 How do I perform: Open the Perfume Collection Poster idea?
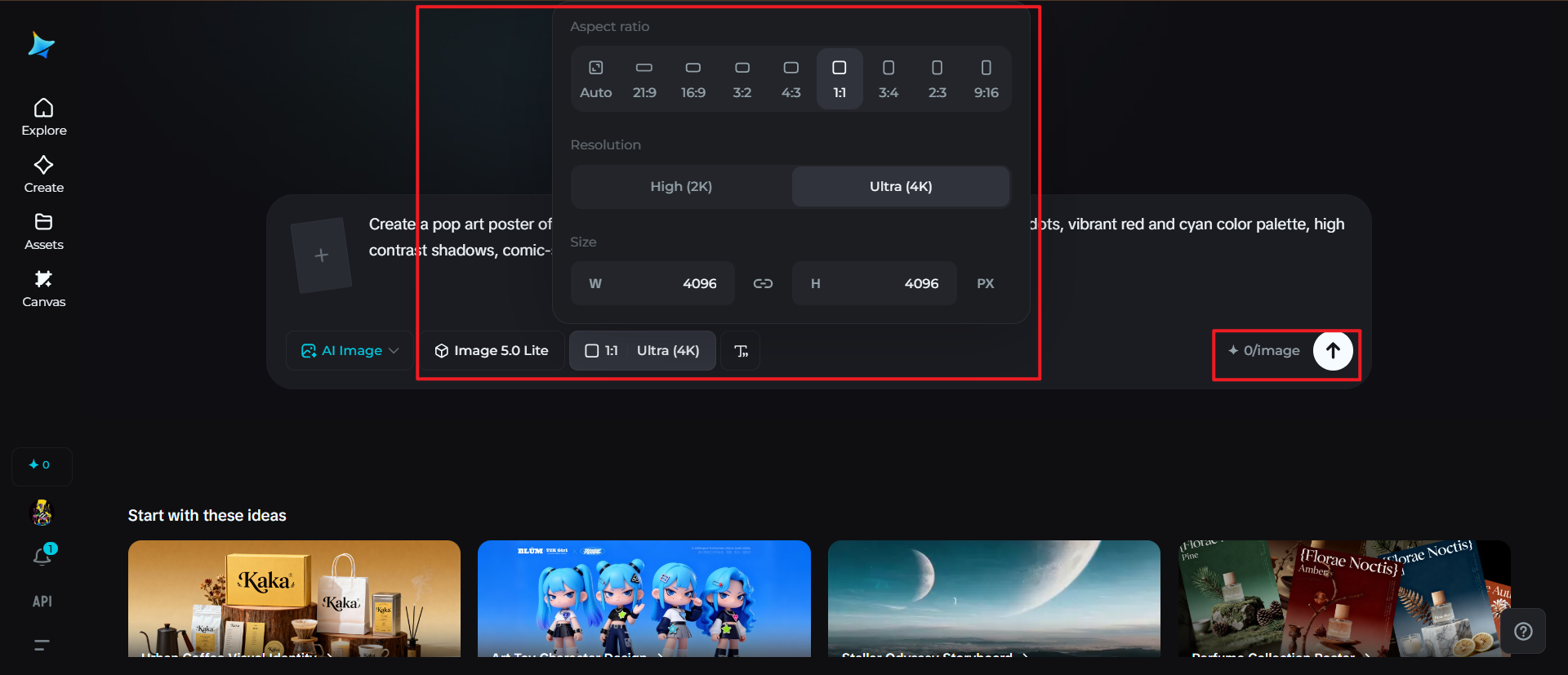[x=1344, y=599]
